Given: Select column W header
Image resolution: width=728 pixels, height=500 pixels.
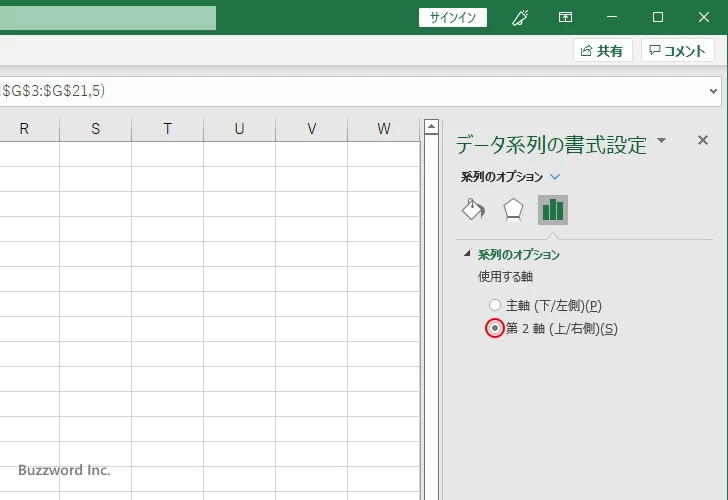Looking at the screenshot, I should tap(384, 129).
